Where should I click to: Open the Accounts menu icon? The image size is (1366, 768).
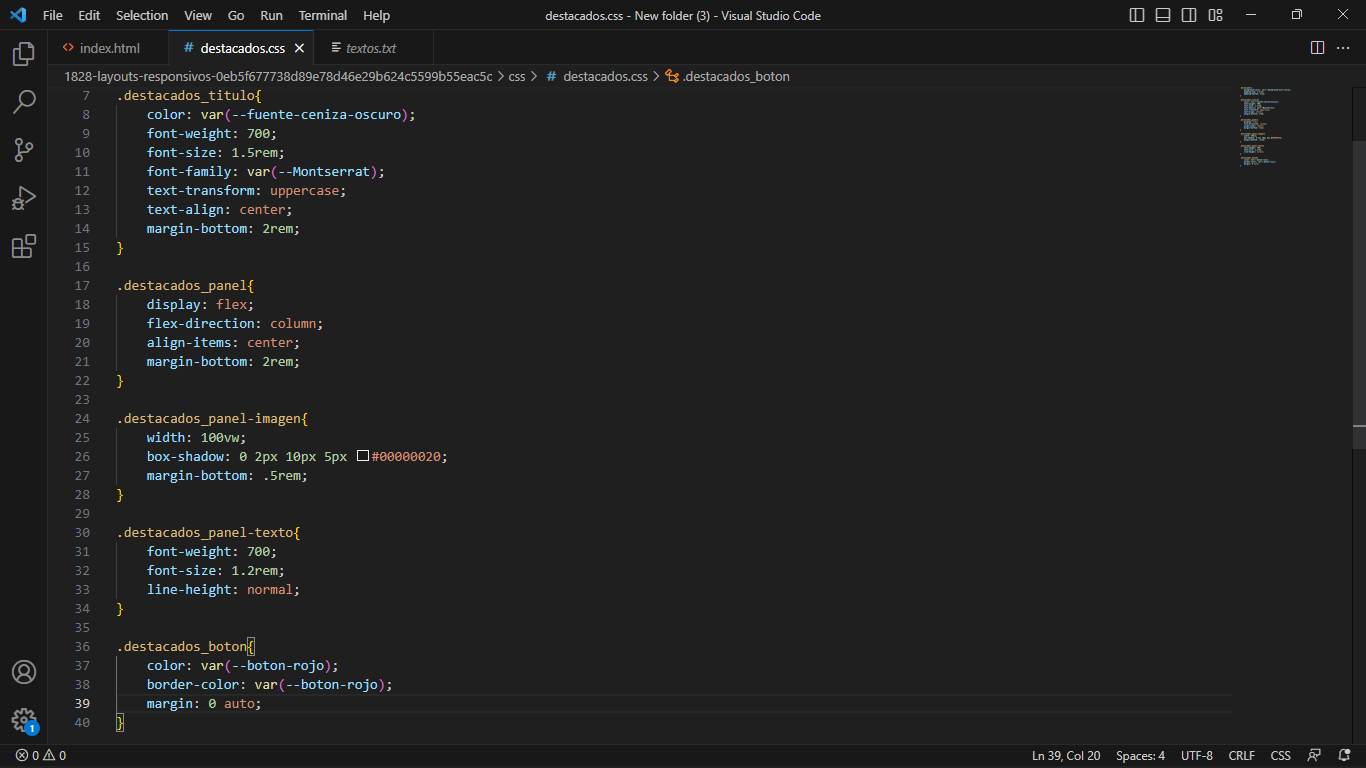coord(24,672)
